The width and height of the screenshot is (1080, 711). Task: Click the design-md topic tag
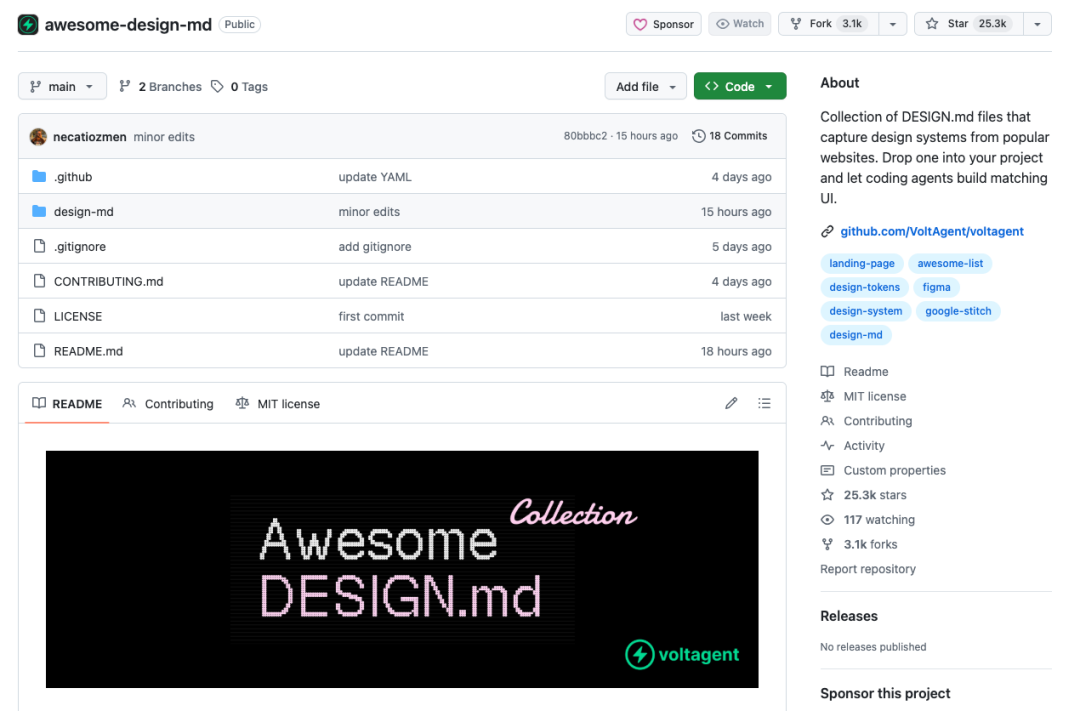[x=855, y=335]
